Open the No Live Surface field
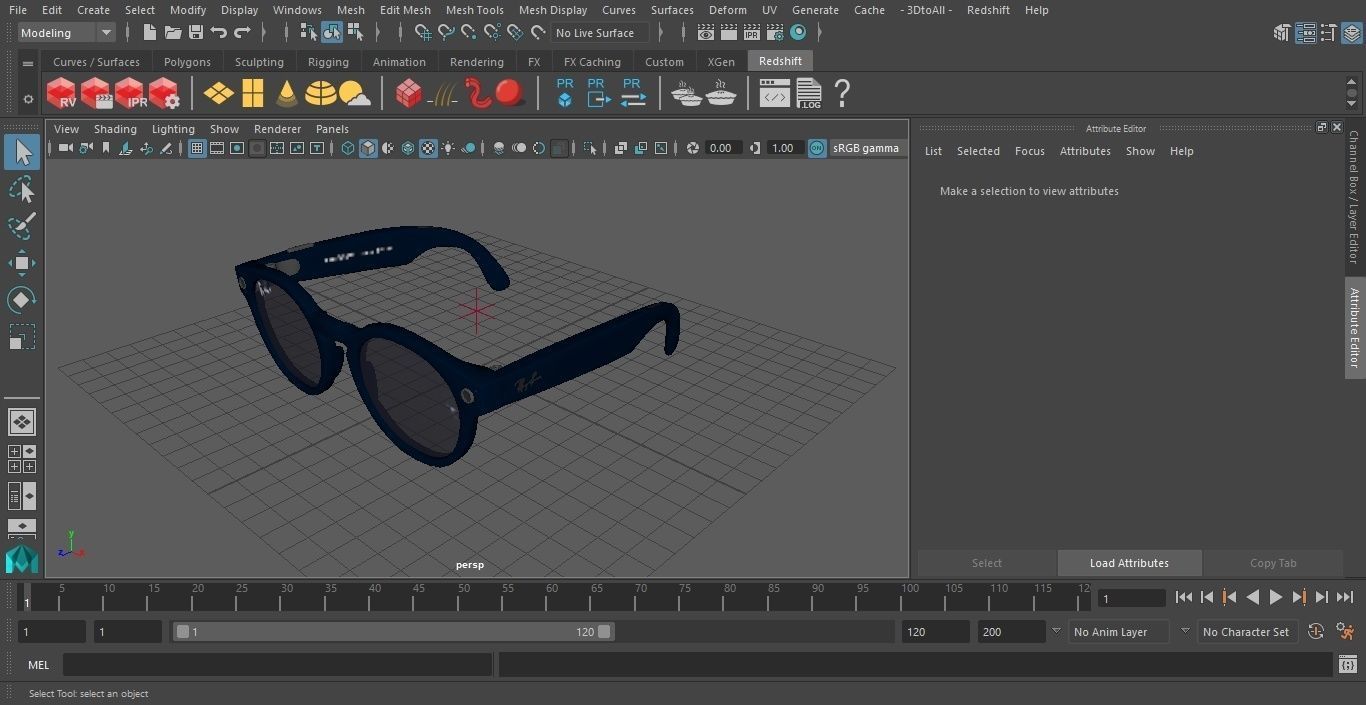The height and width of the screenshot is (705, 1366). pyautogui.click(x=601, y=33)
